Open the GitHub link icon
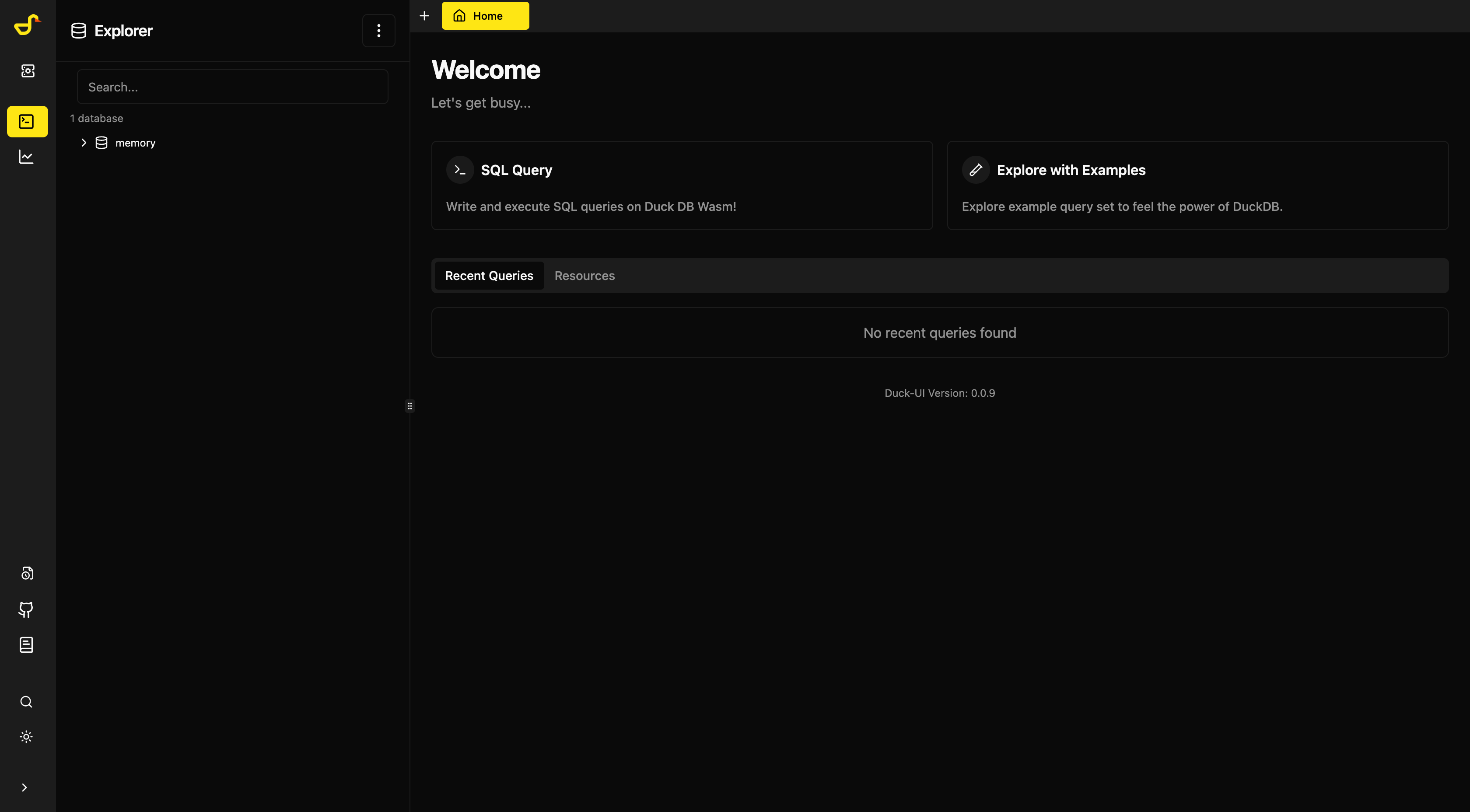The image size is (1470, 812). tap(26, 609)
